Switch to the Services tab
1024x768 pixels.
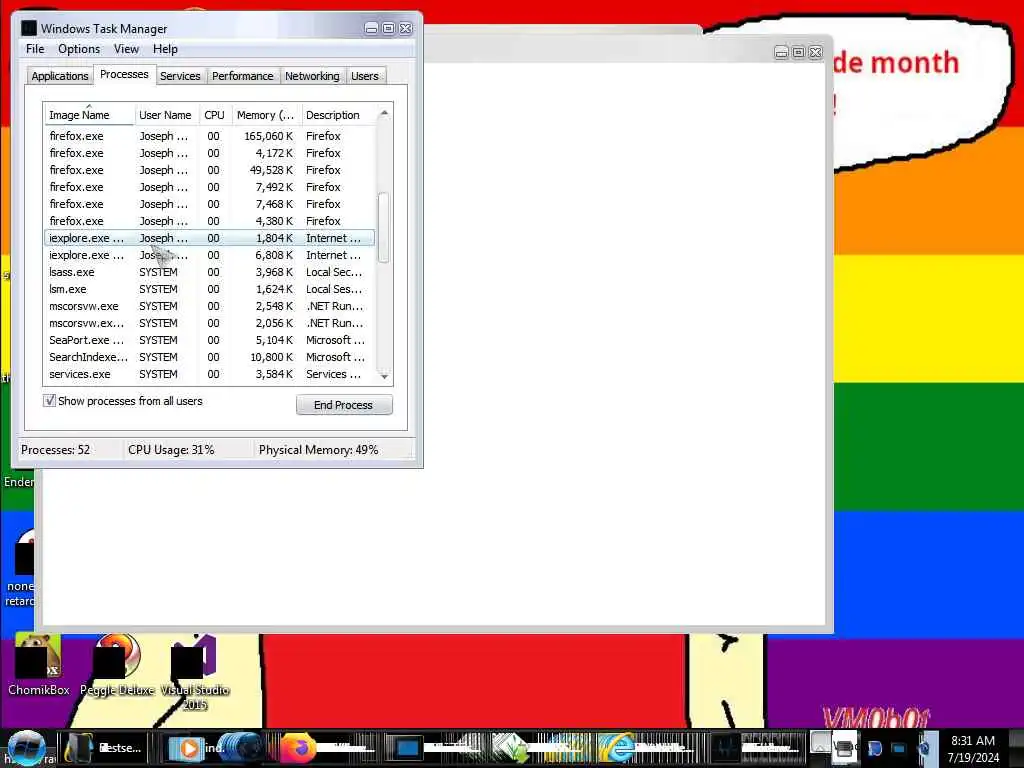click(180, 76)
